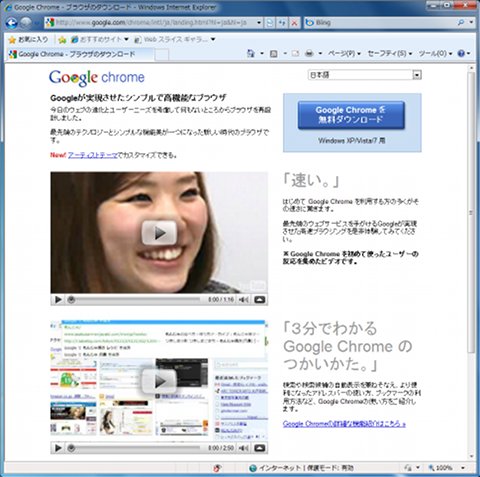Expand the Help dropdown arrow
This screenshot has width=480, height=477.
469,53
